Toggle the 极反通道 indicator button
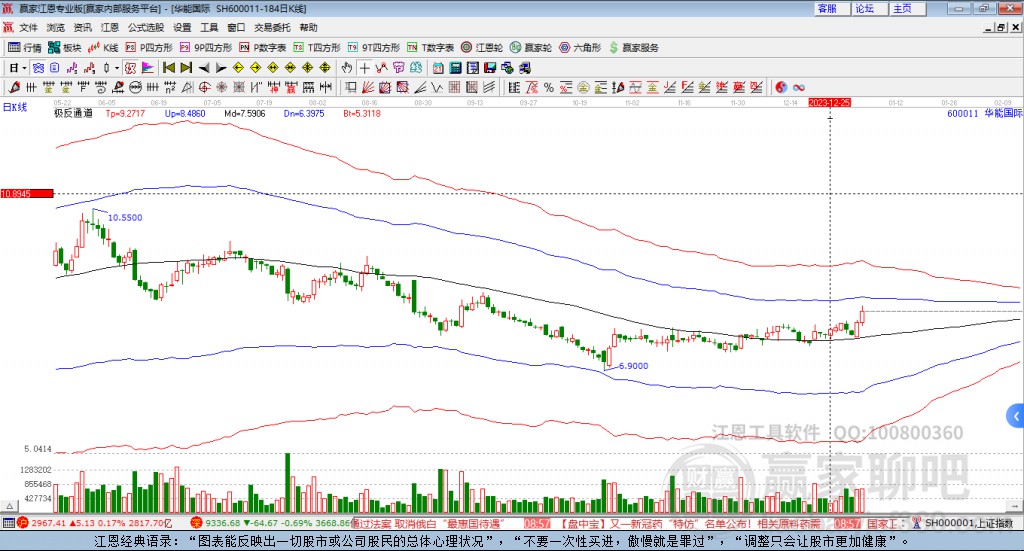 (73, 114)
